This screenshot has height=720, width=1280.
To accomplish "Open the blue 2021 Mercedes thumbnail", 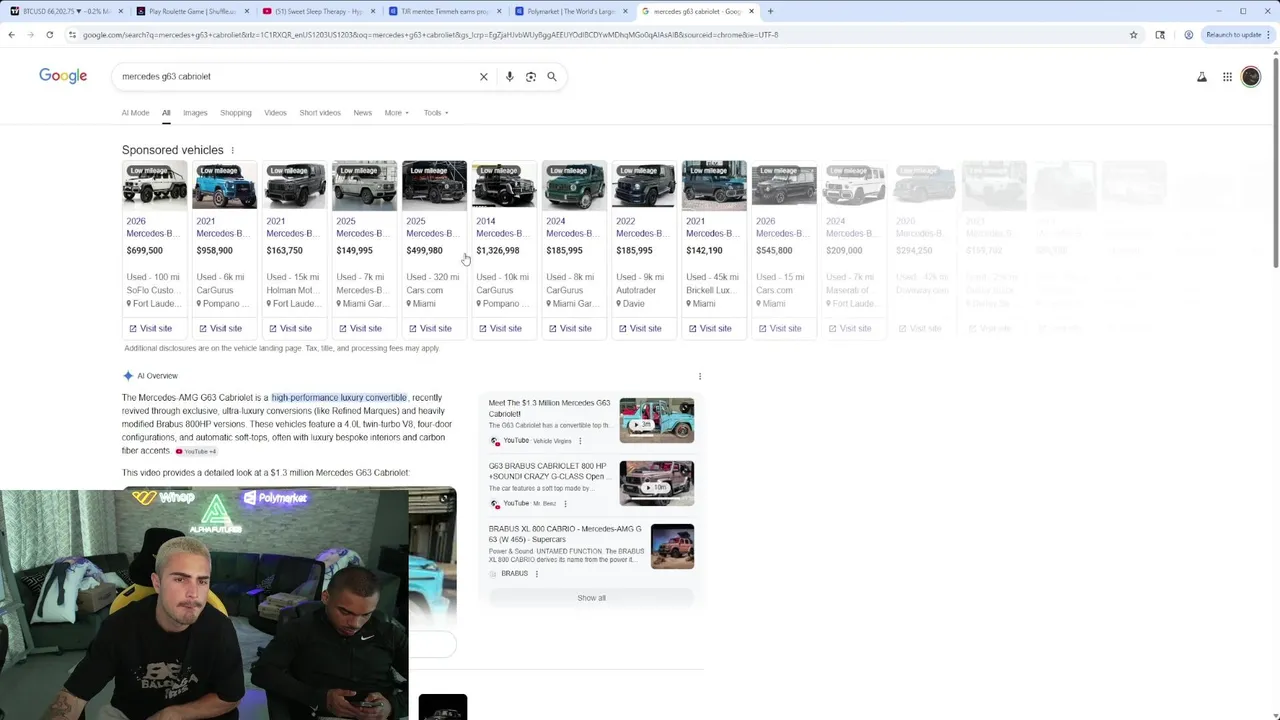I will coord(224,185).
